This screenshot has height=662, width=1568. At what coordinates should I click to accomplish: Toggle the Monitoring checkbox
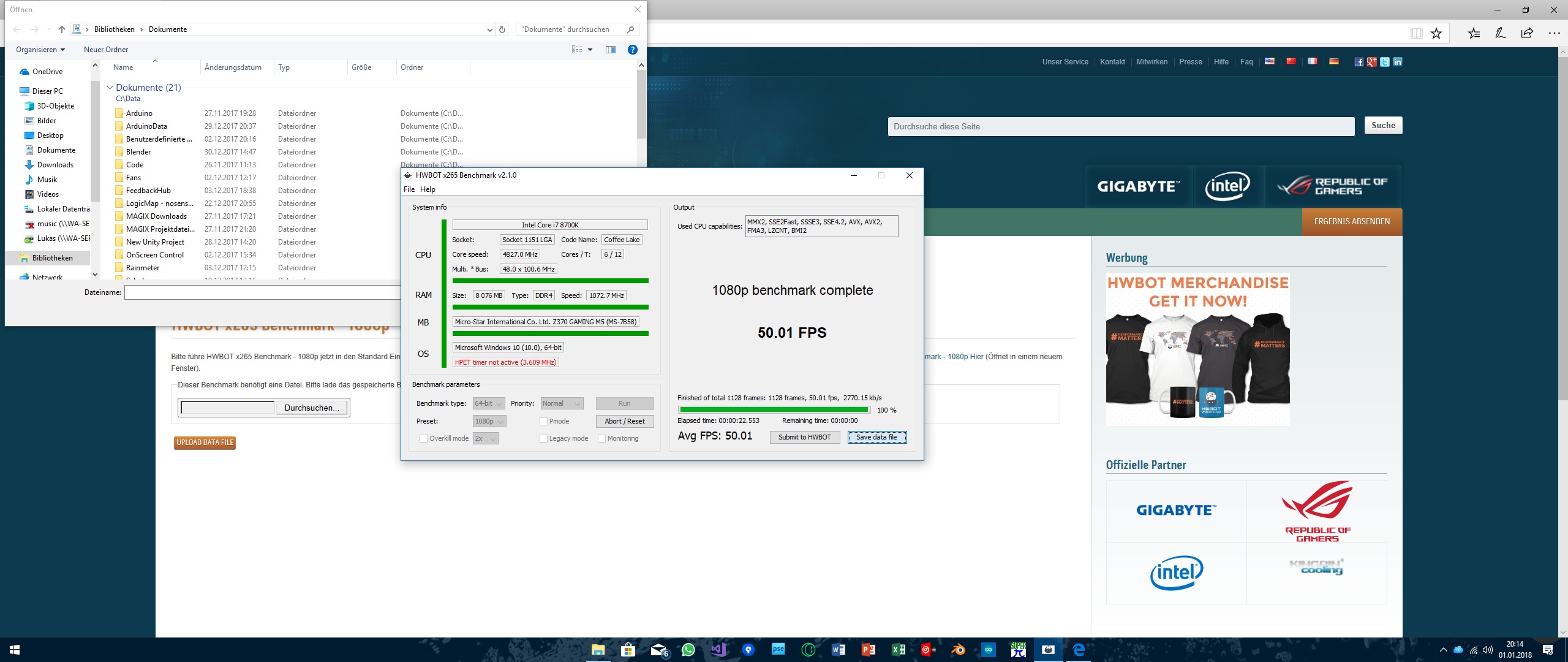tap(601, 438)
